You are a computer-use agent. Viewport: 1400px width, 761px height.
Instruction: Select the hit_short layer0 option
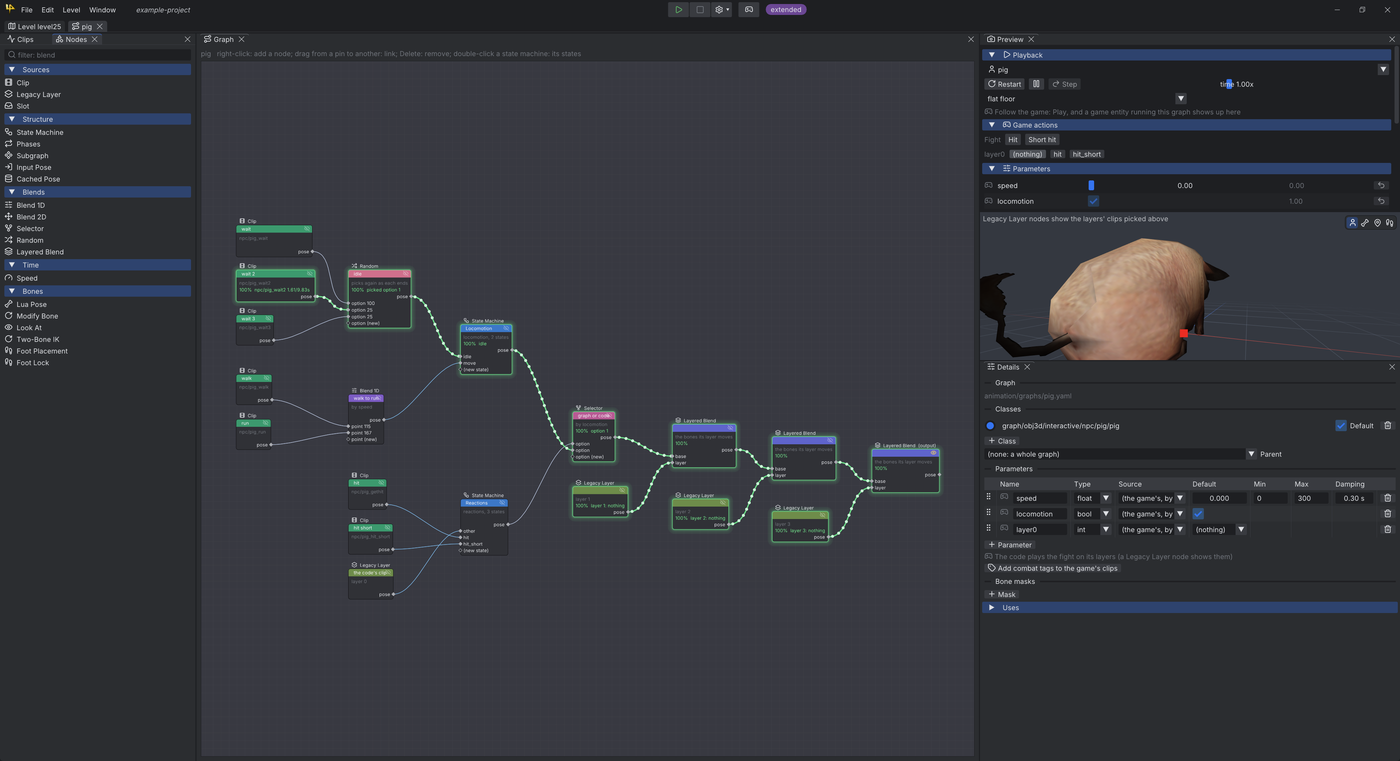[1086, 155]
